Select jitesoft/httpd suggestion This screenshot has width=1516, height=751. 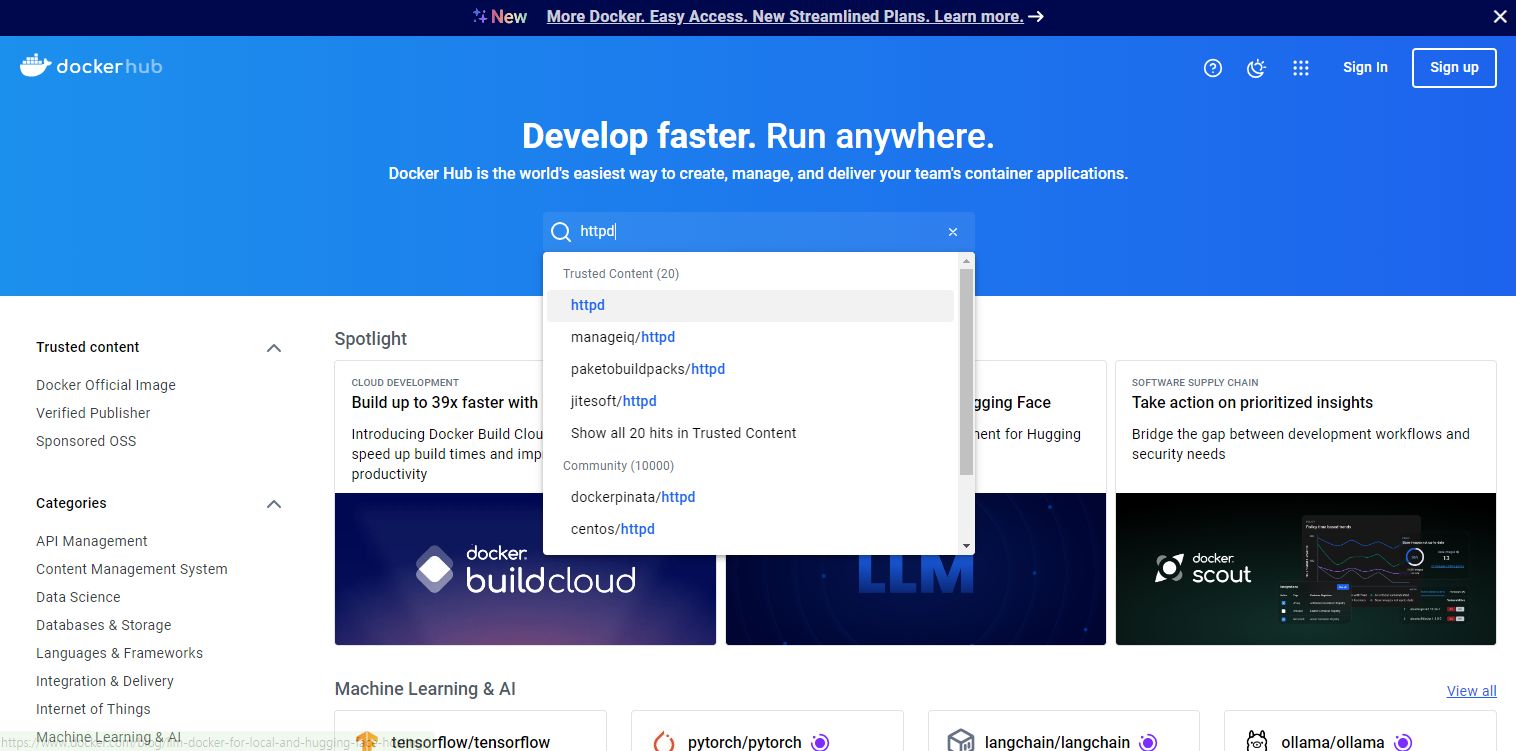point(750,402)
